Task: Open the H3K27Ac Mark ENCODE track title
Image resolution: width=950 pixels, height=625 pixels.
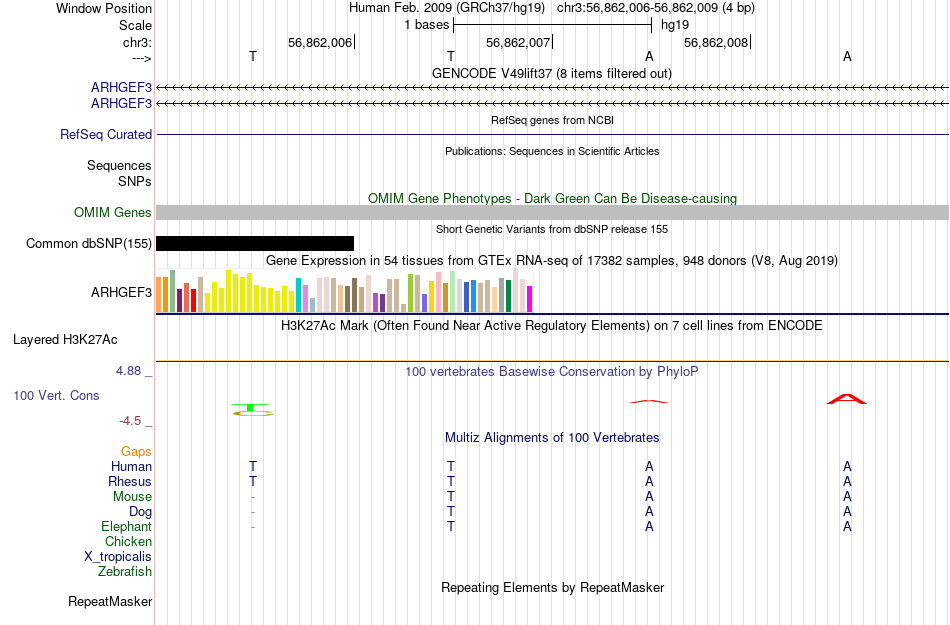Action: (x=552, y=325)
